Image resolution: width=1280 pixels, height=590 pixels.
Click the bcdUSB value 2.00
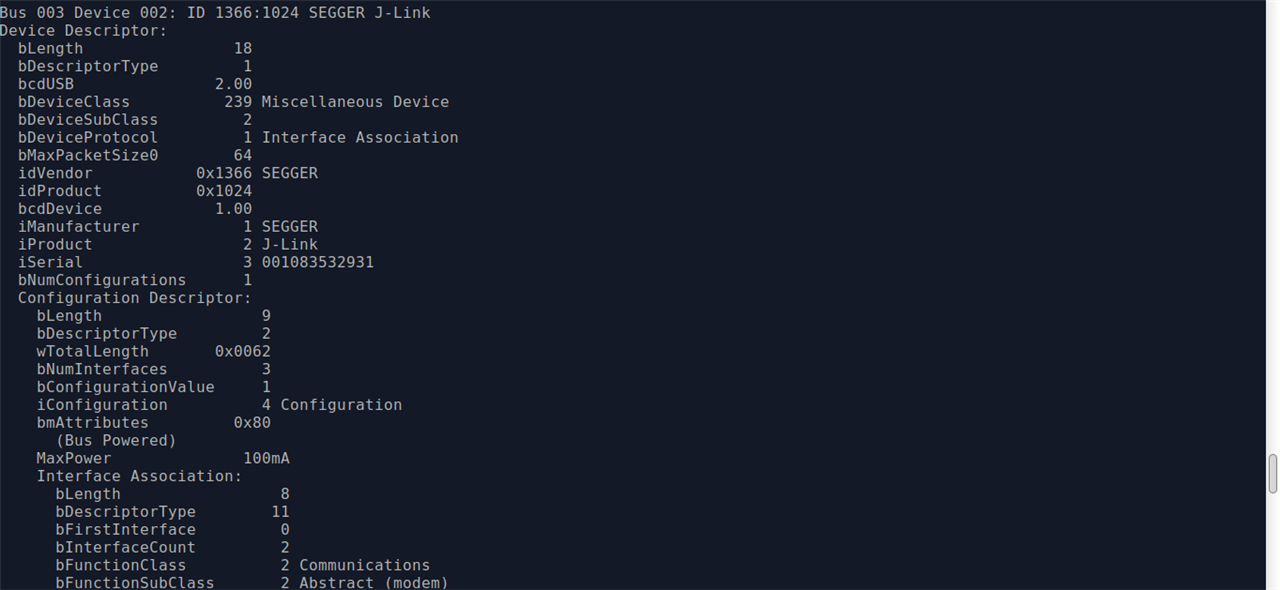[233, 84]
